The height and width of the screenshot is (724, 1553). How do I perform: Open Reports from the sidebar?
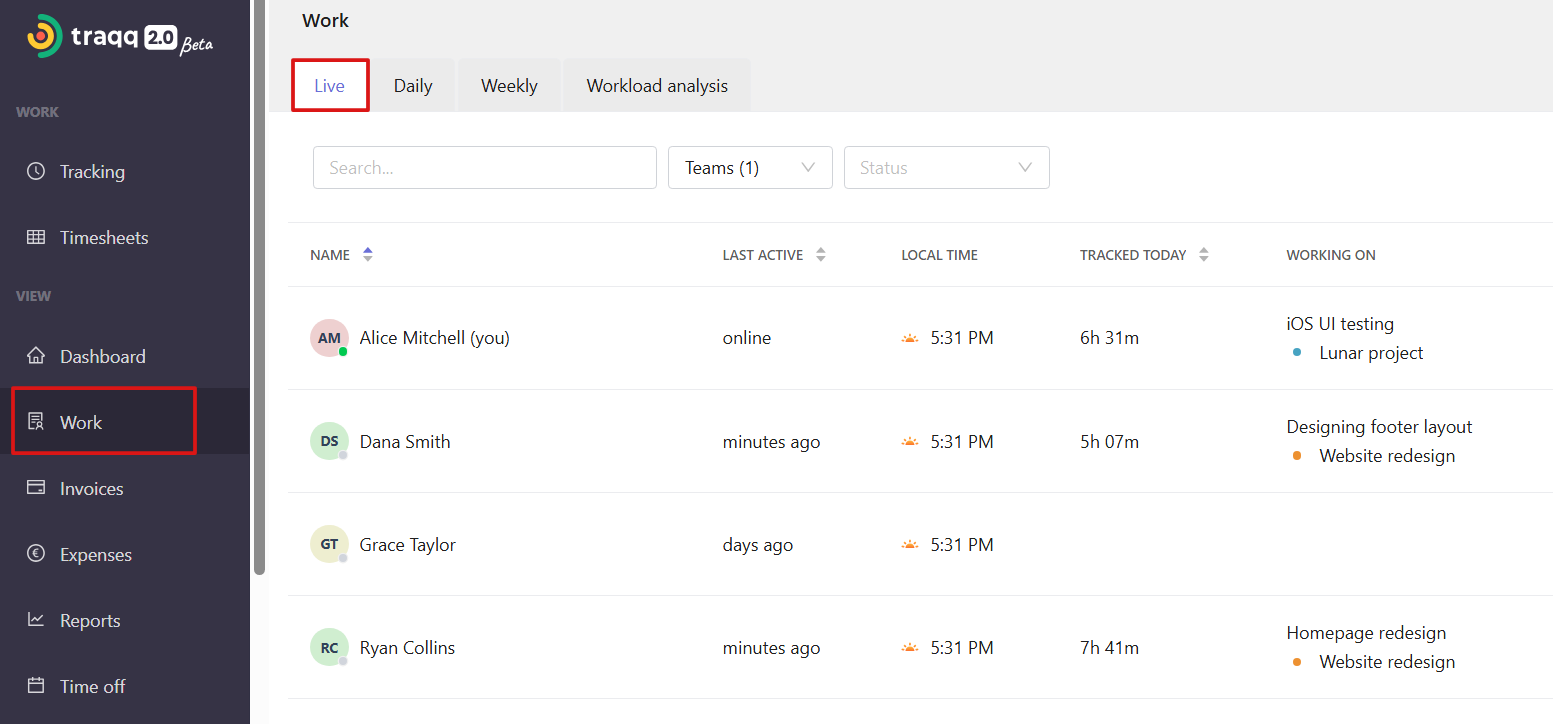[x=125, y=620]
